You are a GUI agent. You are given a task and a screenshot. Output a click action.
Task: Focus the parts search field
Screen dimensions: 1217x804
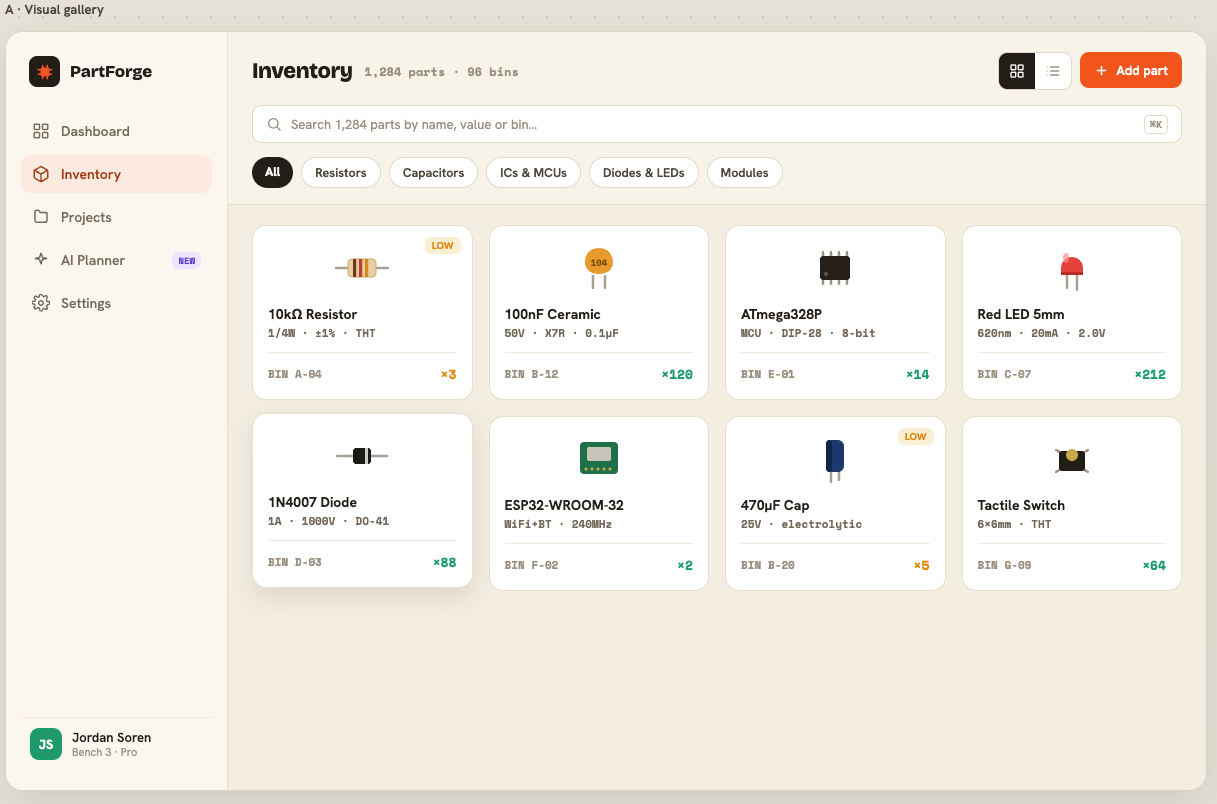click(x=716, y=125)
